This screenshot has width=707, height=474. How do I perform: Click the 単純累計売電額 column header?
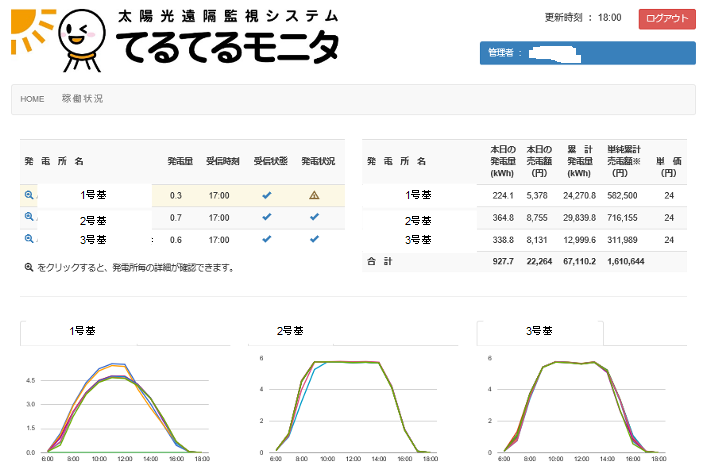[624, 161]
